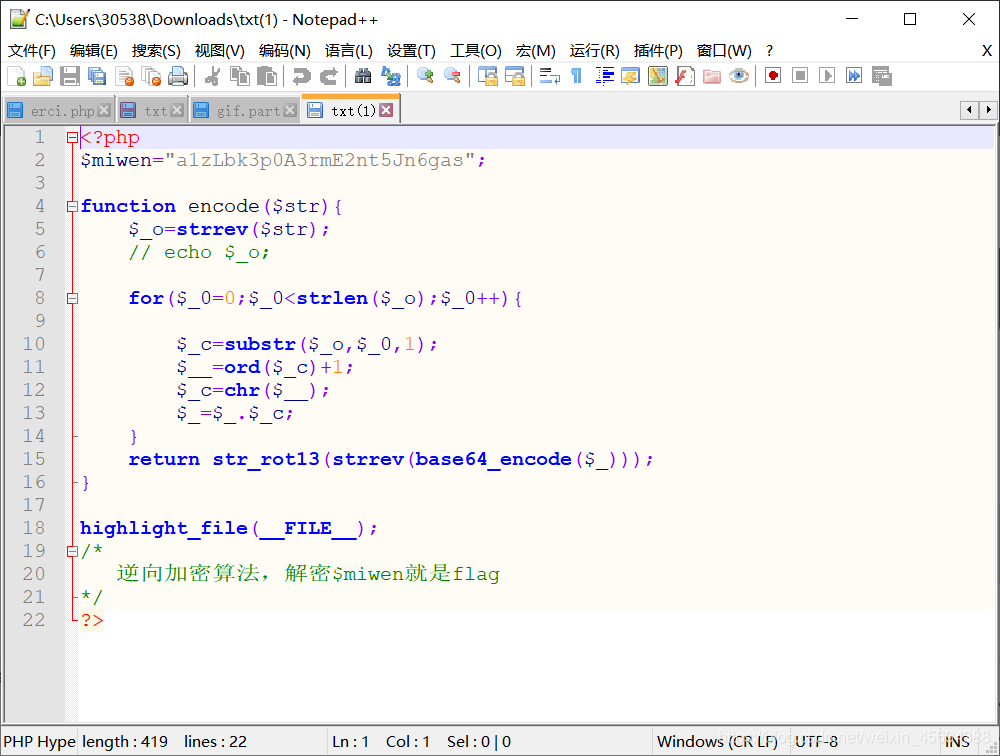Close the erci.php tab

pyautogui.click(x=105, y=110)
